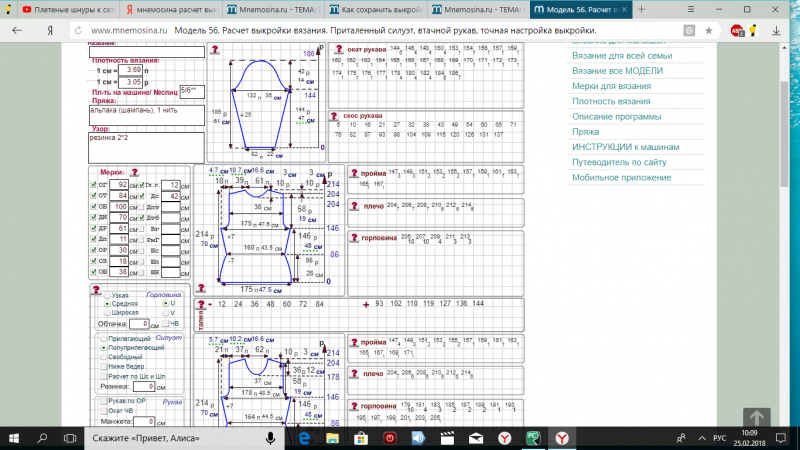The height and width of the screenshot is (450, 800).
Task: Select the Свободный silhouette option
Action: click(103, 355)
